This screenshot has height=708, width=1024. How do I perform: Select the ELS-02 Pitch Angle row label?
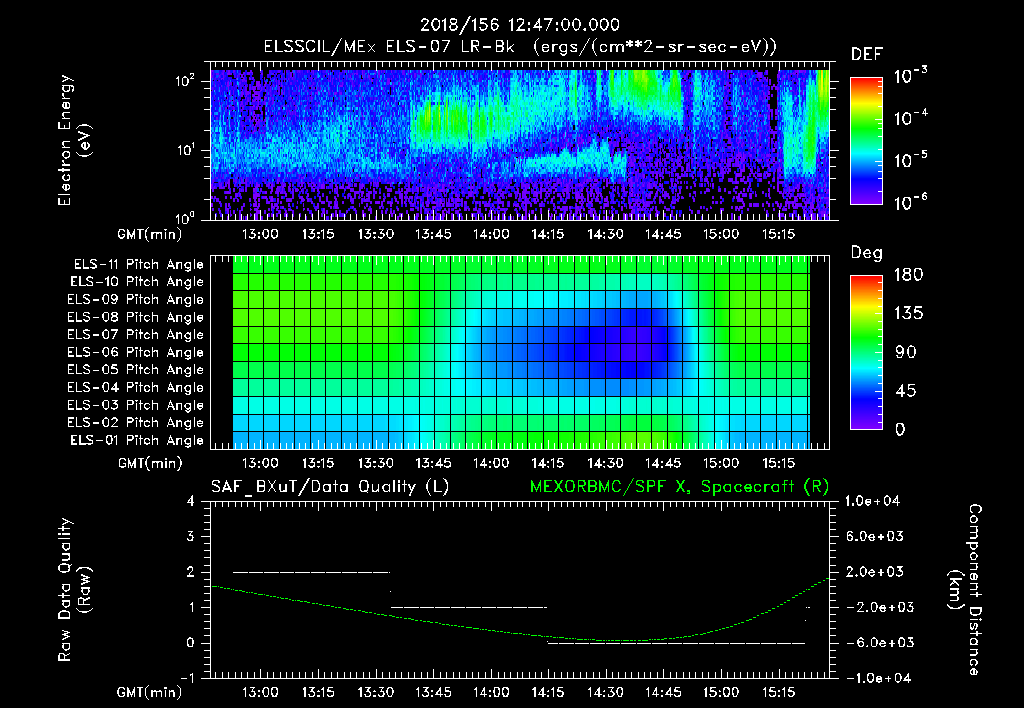(136, 423)
